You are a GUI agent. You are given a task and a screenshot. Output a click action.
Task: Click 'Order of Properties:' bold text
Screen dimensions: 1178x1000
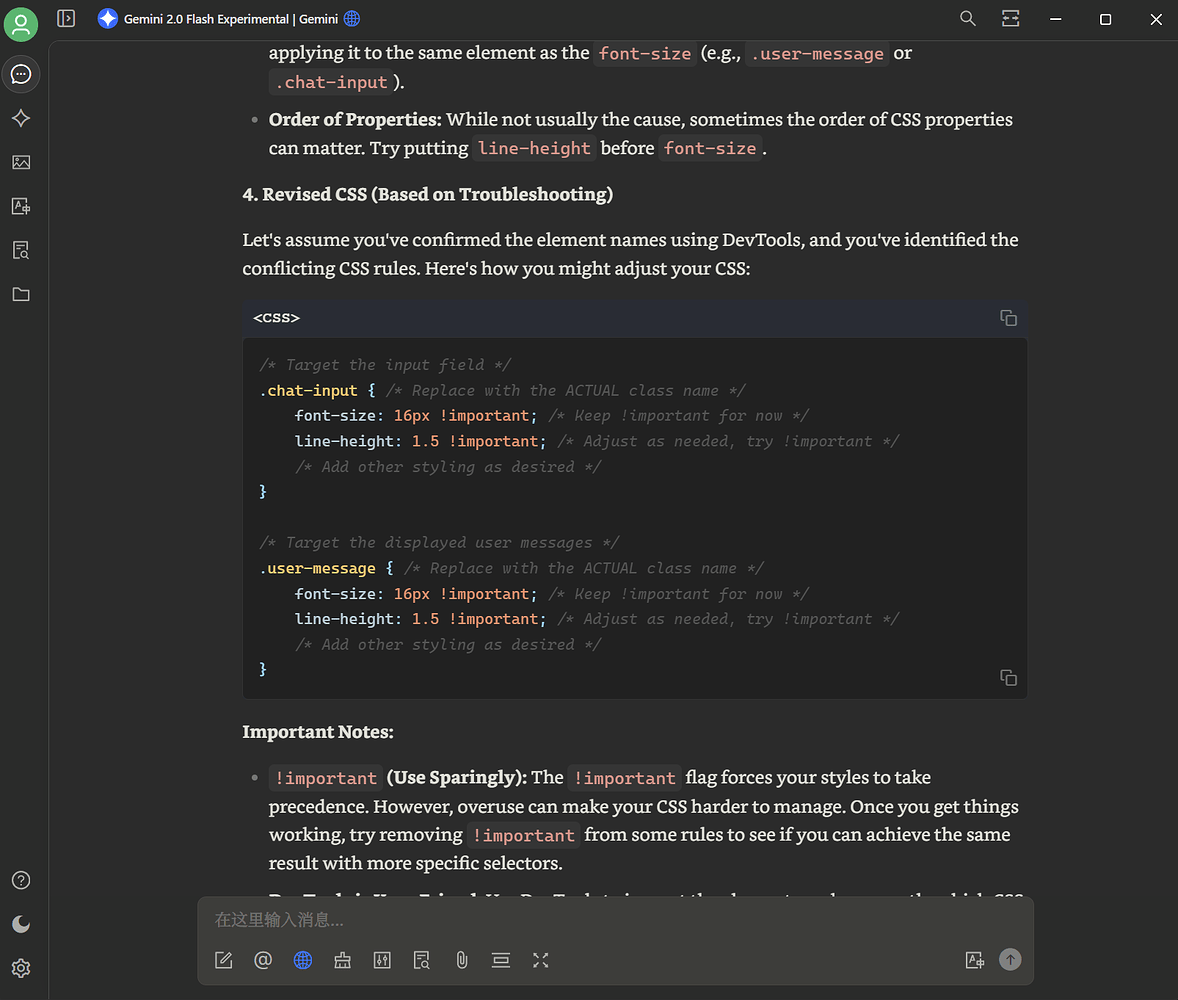point(355,119)
